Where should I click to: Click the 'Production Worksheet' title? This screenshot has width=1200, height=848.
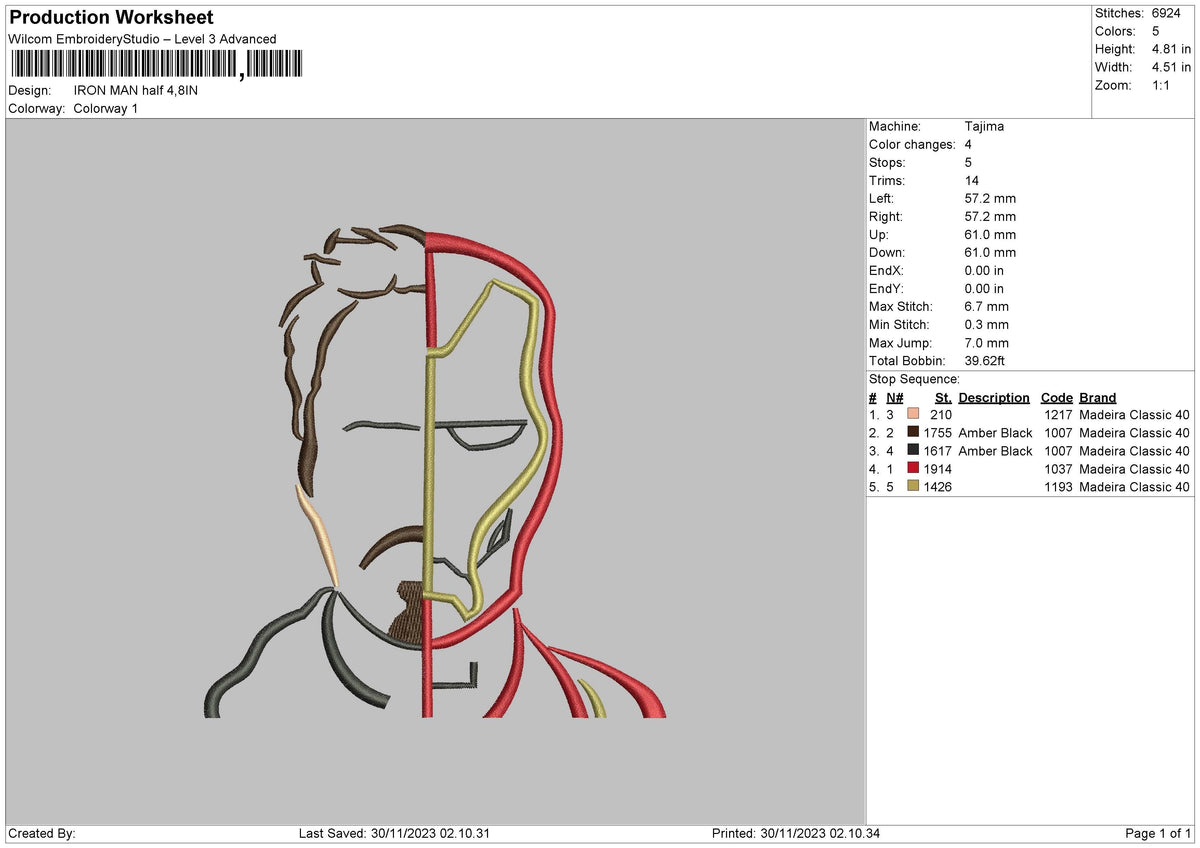pos(111,18)
